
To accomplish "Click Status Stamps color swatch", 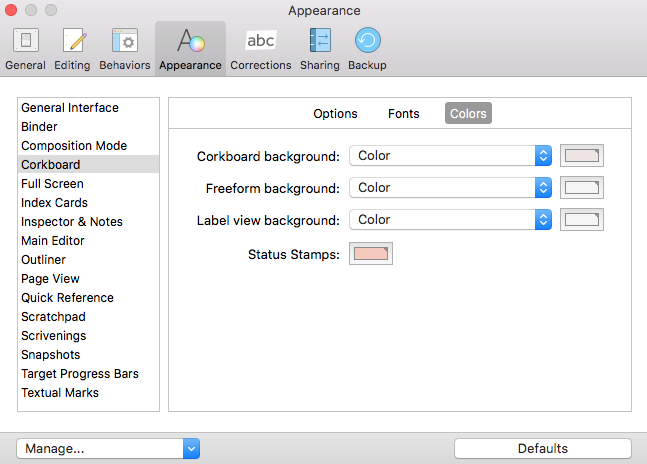I will (371, 254).
